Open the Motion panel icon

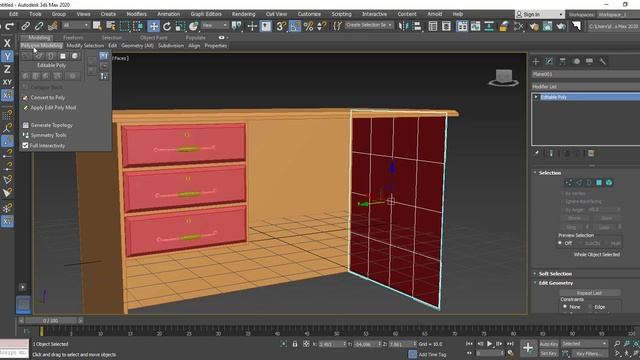(x=576, y=62)
